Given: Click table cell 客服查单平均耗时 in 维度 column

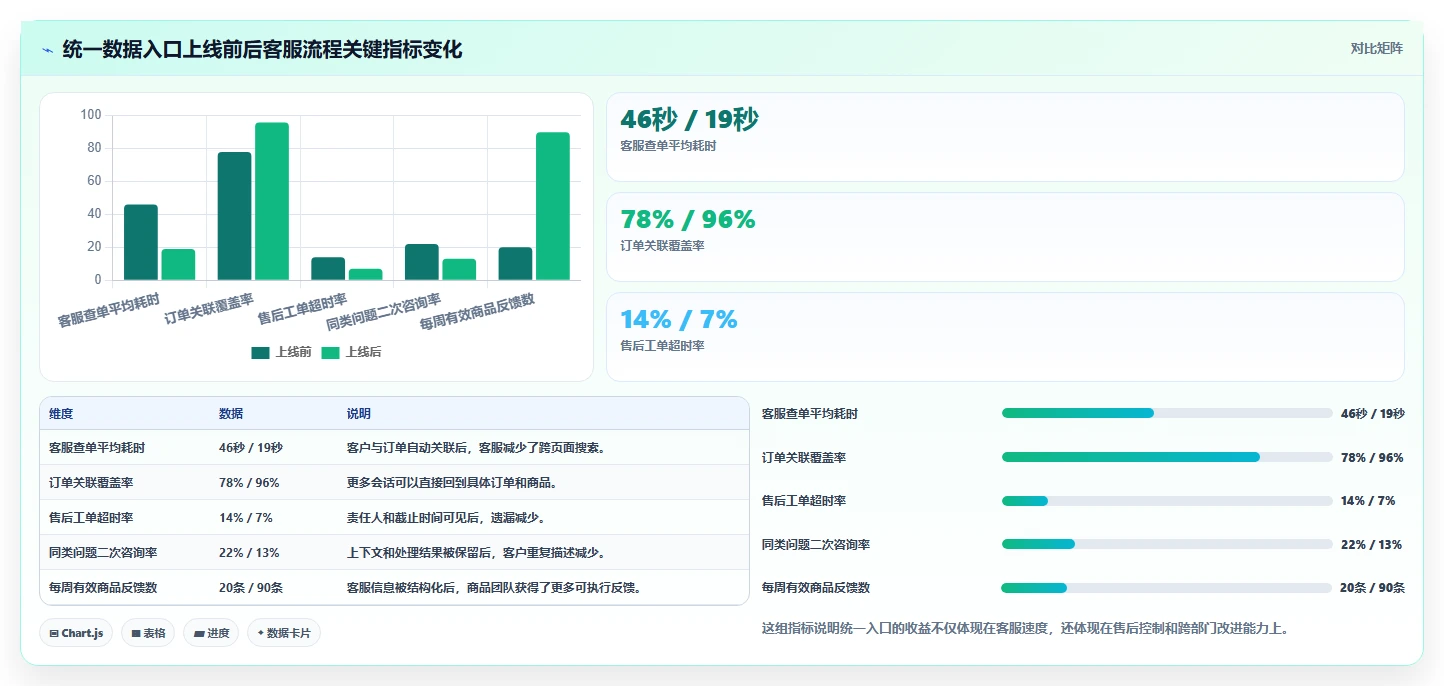Looking at the screenshot, I should pos(97,448).
